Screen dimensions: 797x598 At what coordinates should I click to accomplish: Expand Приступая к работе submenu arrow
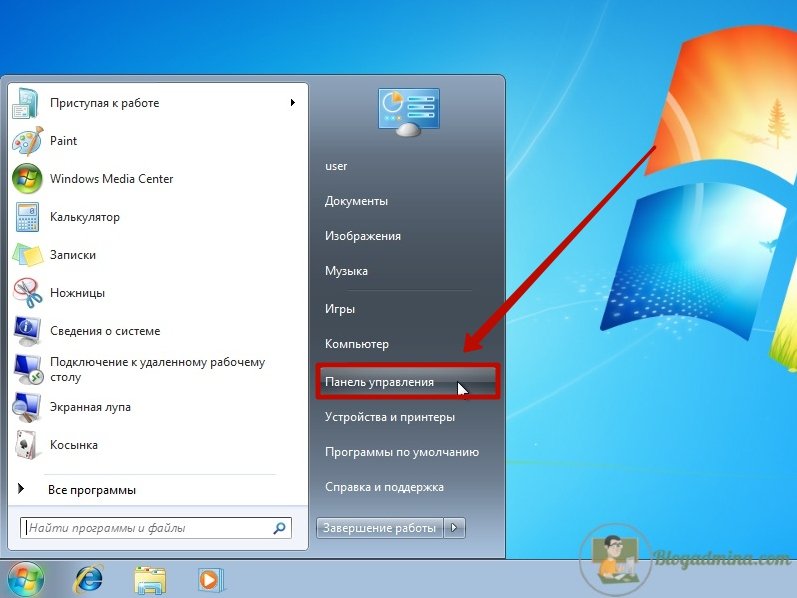tap(292, 103)
